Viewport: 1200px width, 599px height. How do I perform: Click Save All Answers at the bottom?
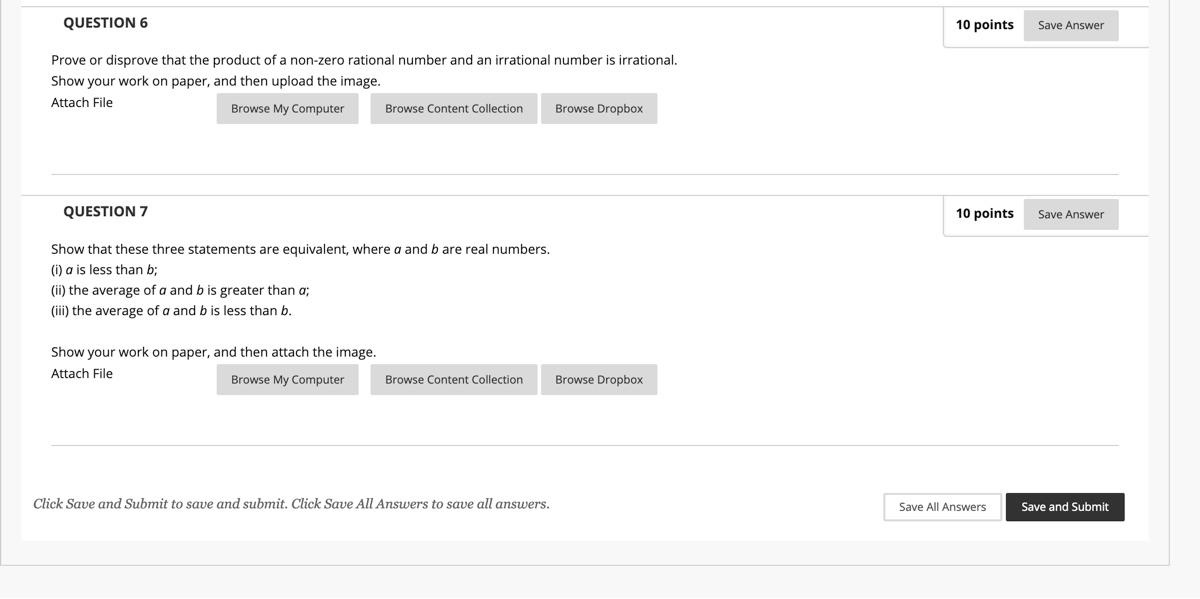point(941,507)
